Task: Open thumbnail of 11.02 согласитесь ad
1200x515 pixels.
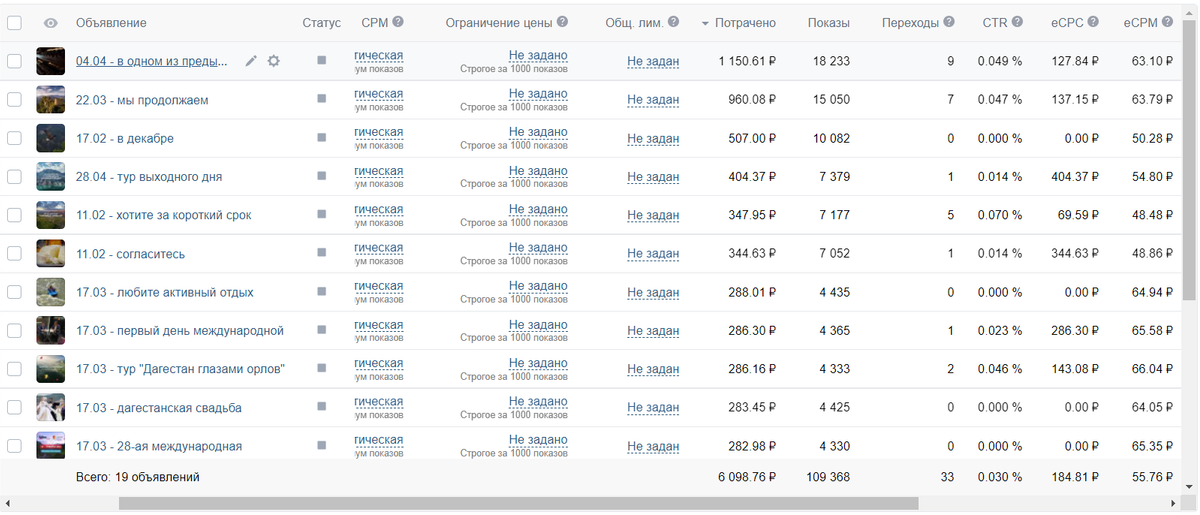Action: (51, 254)
